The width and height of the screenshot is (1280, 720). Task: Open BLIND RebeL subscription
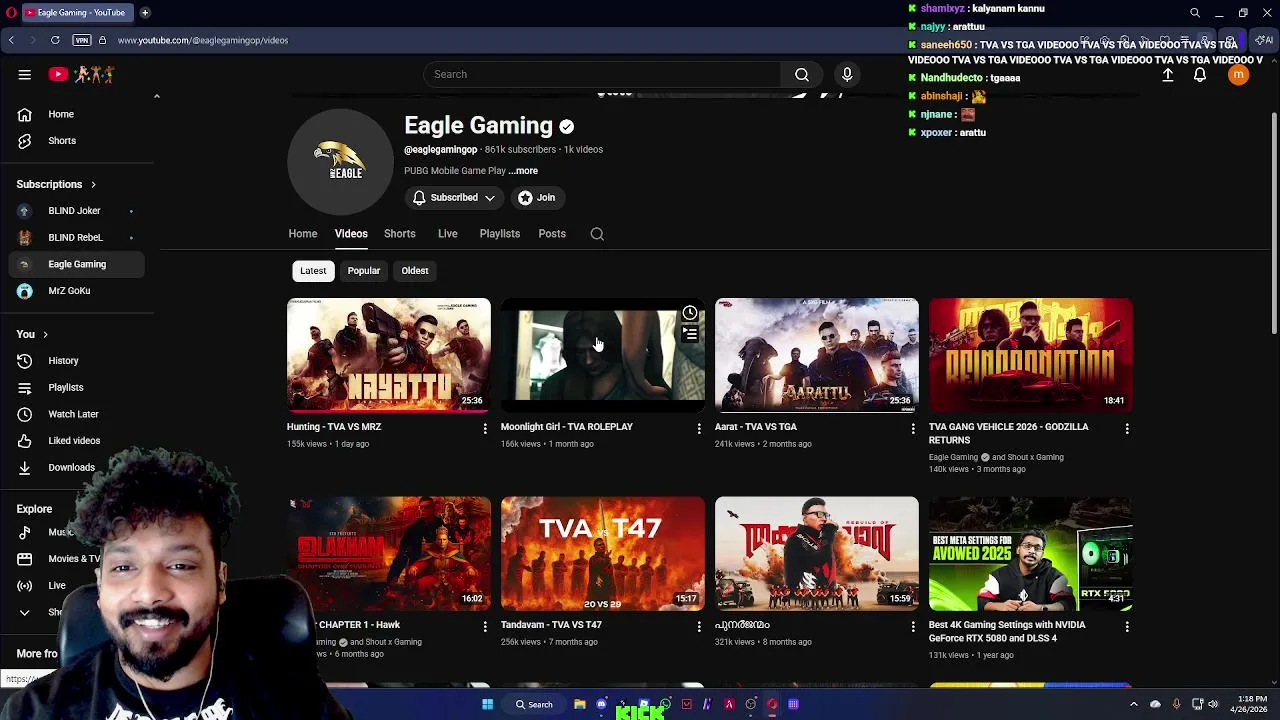click(77, 238)
